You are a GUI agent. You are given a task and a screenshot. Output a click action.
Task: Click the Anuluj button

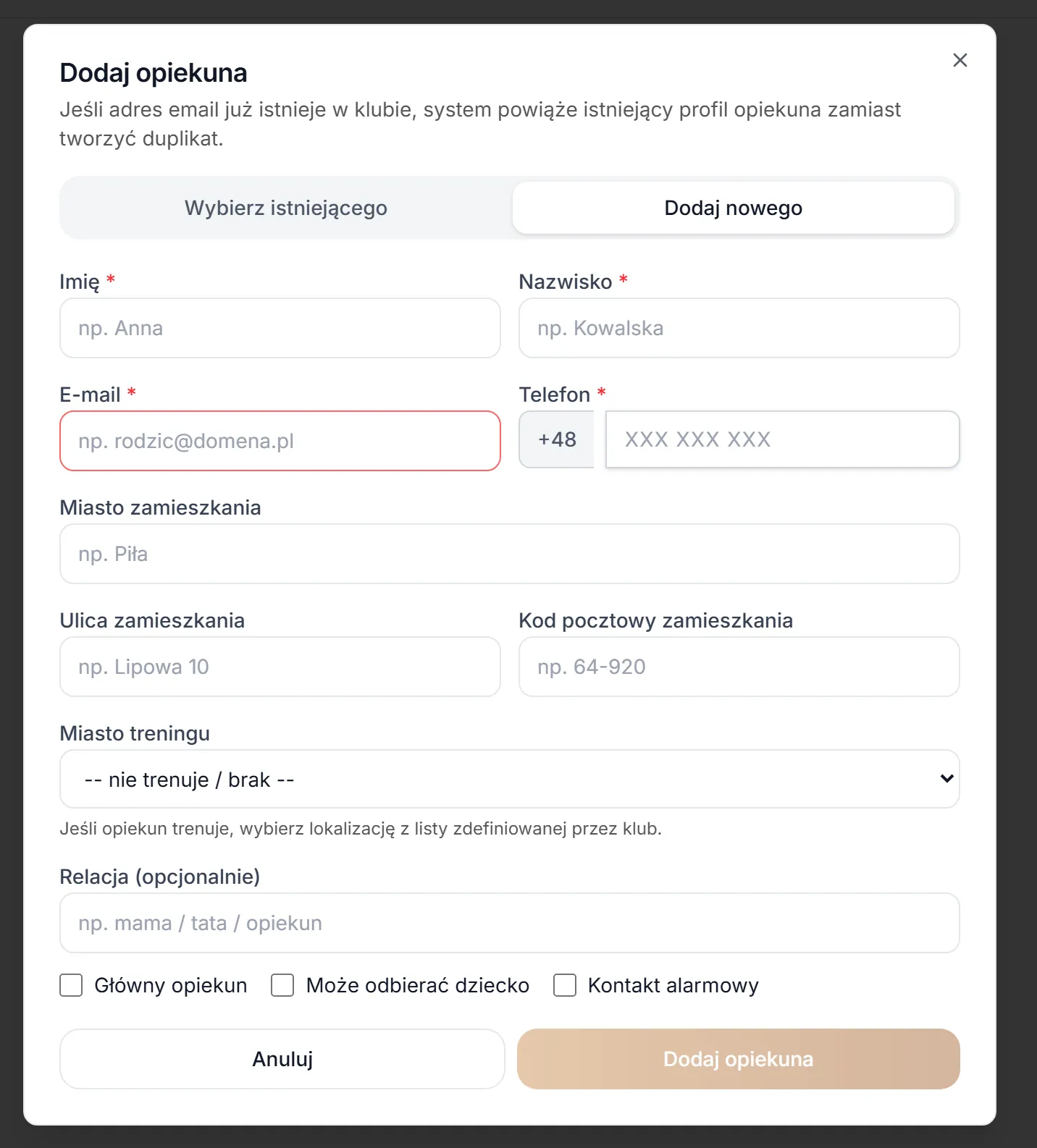282,1059
